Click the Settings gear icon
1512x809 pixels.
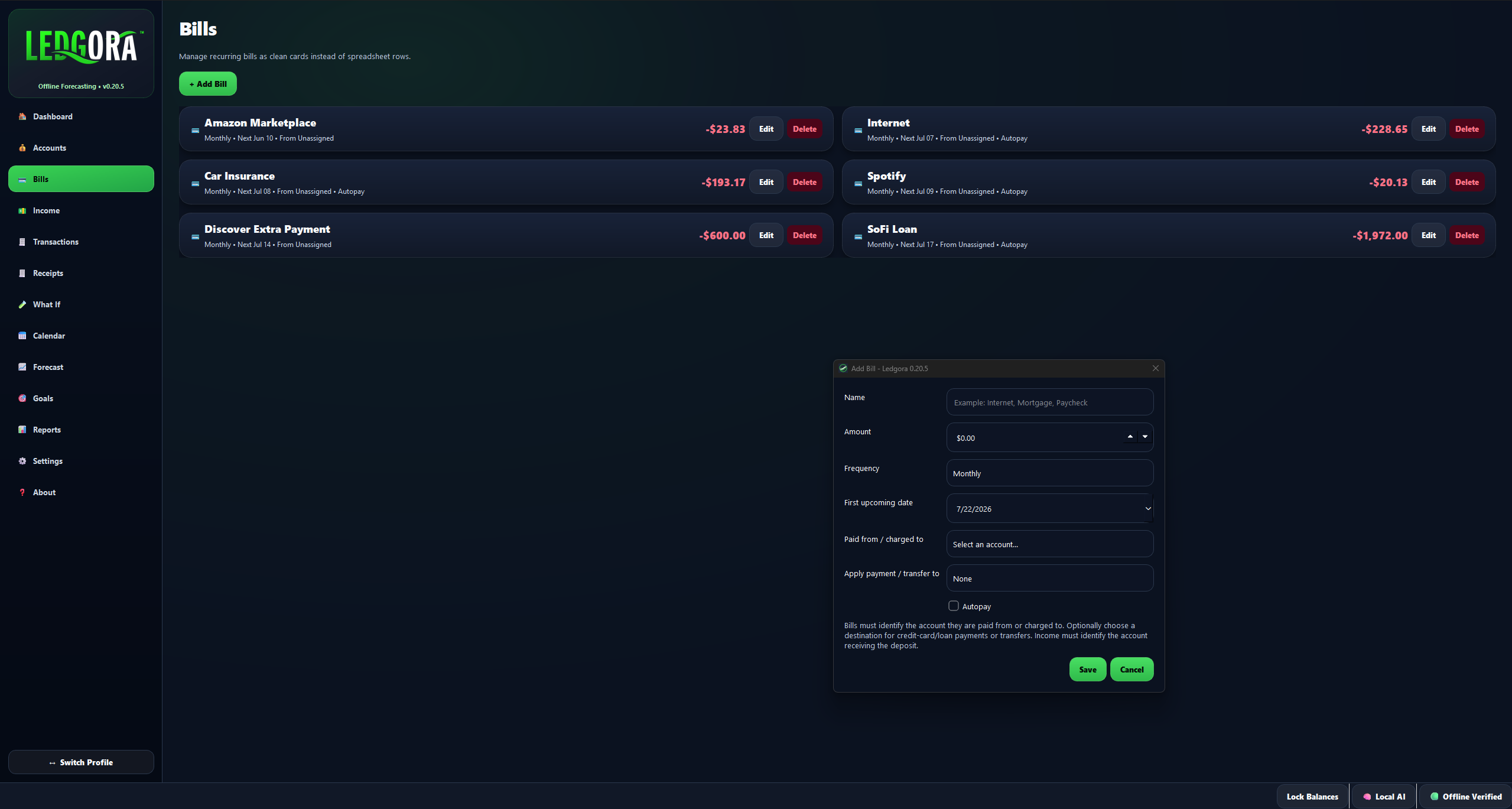(22, 461)
